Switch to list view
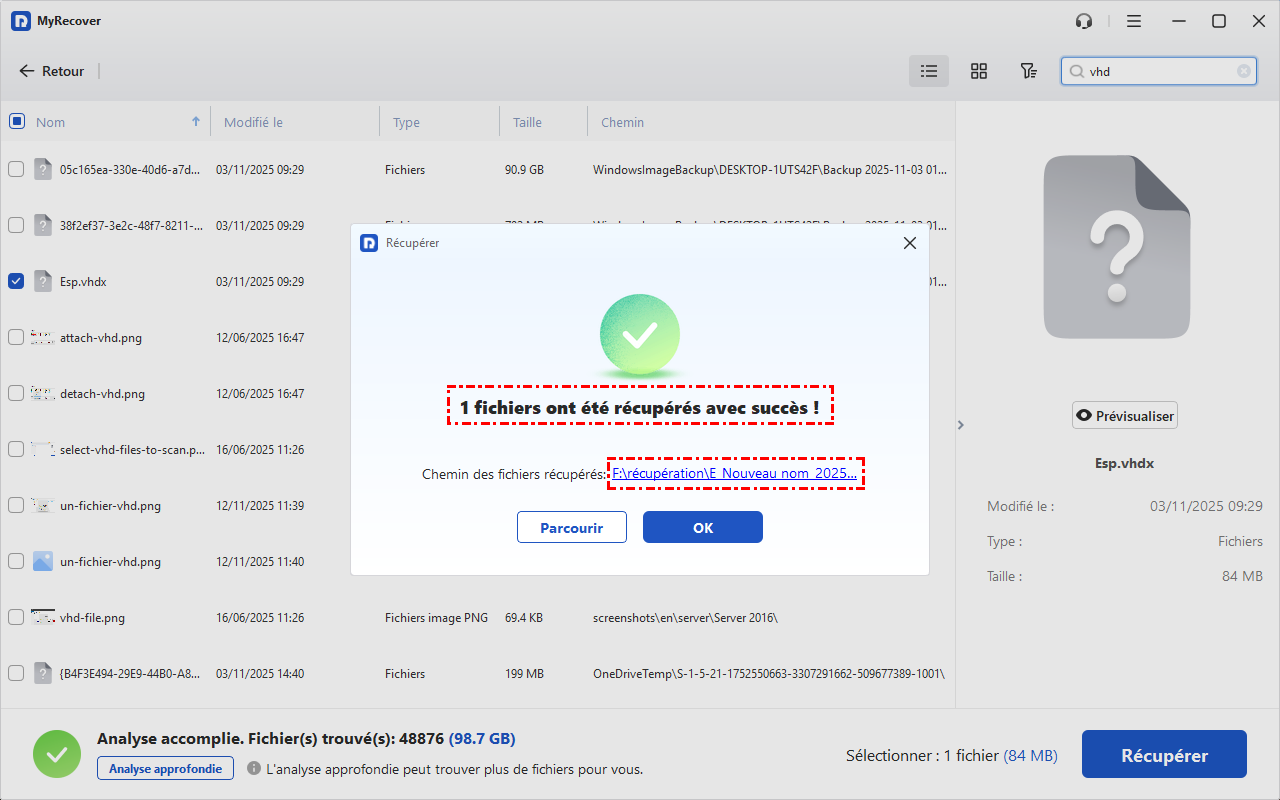 click(929, 71)
